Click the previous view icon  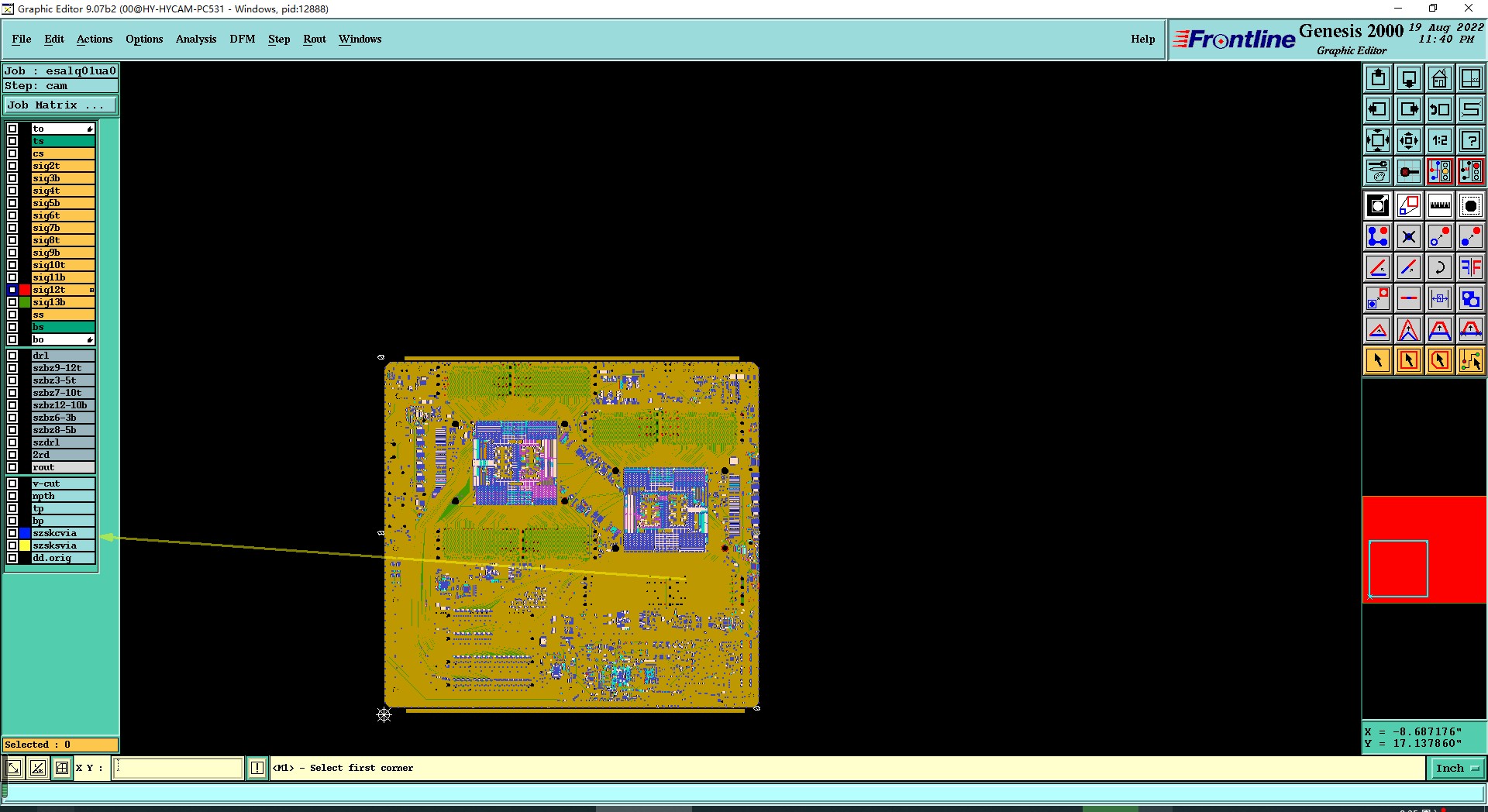(1440, 109)
